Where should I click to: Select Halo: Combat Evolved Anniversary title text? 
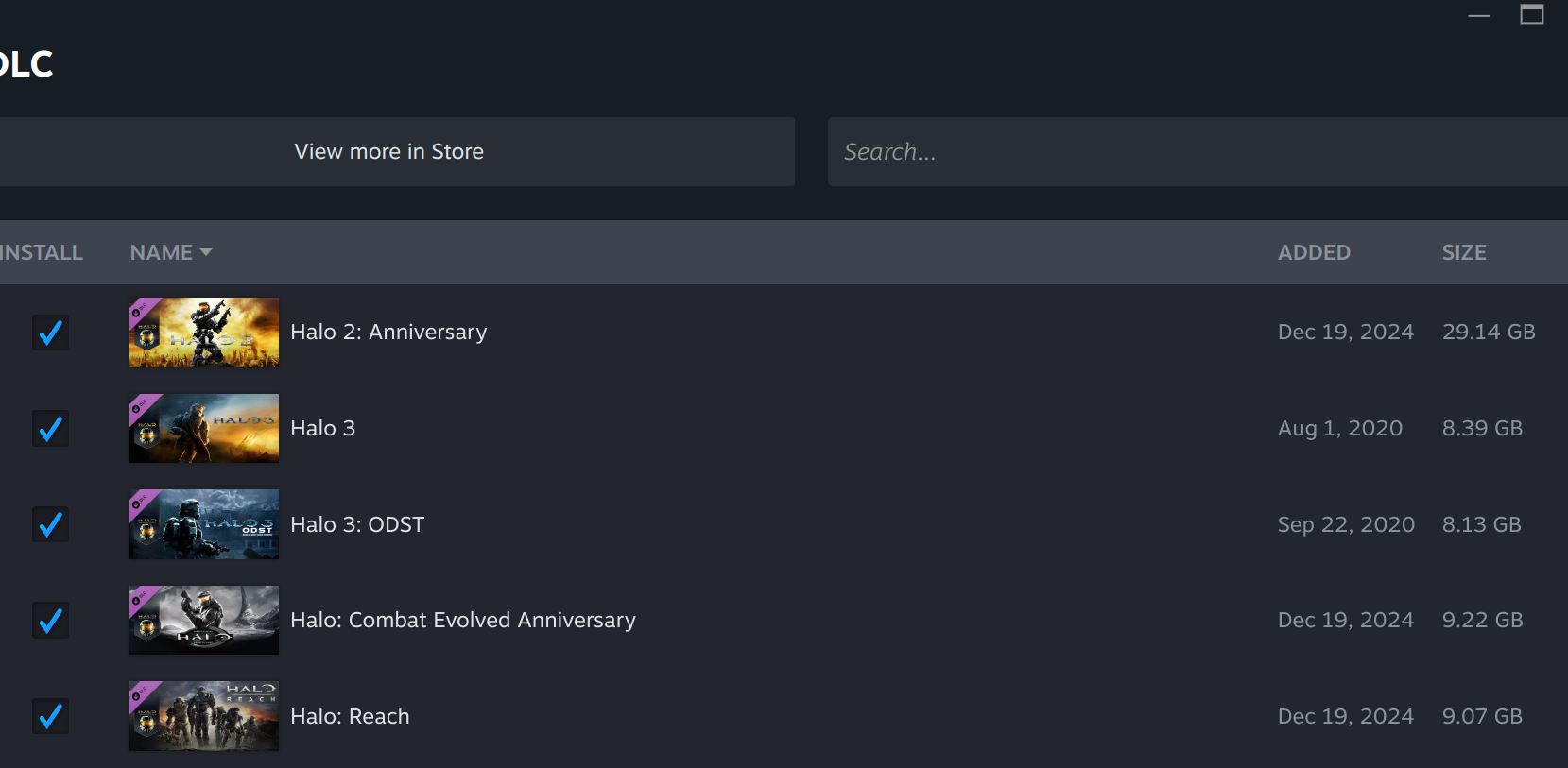tap(463, 621)
